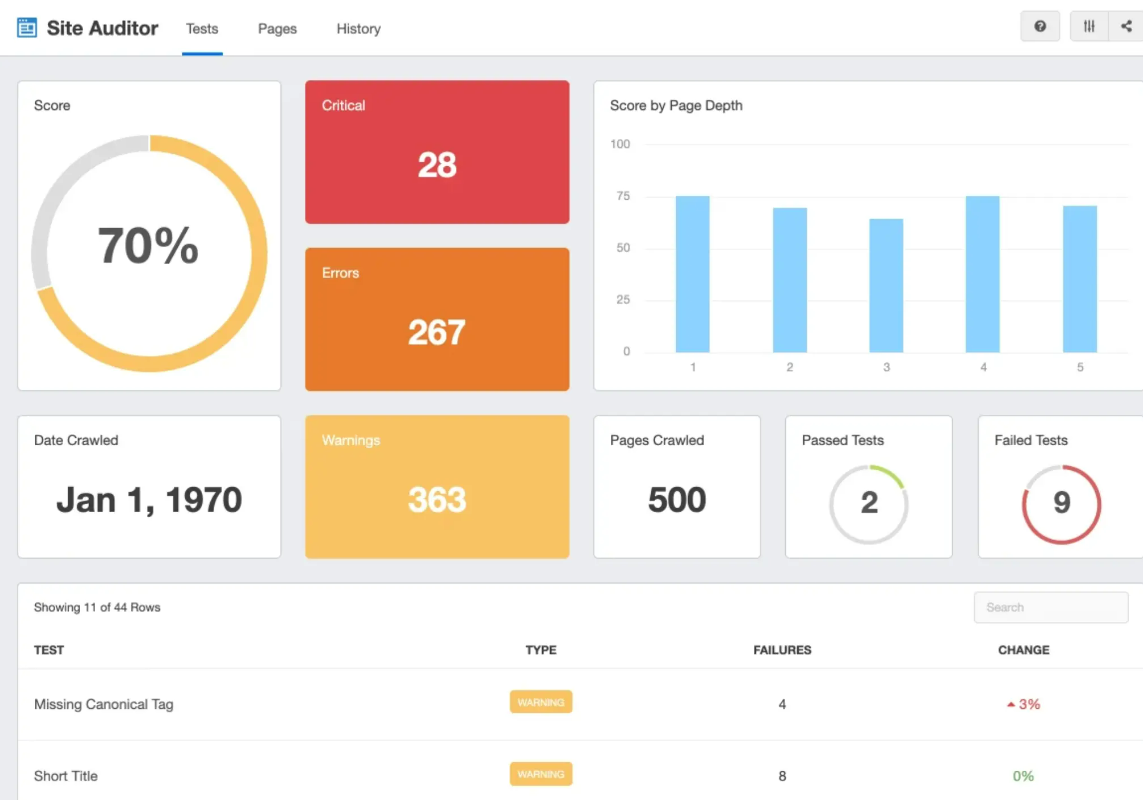Sort table by FAILURES column header
This screenshot has height=800, width=1143.
coord(782,650)
